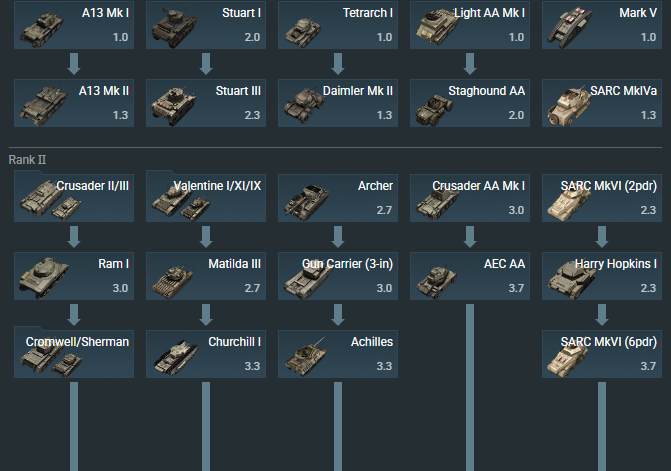Image resolution: width=671 pixels, height=471 pixels.
Task: Click the 2.0 rating on Stuart I
Action: pyautogui.click(x=252, y=37)
